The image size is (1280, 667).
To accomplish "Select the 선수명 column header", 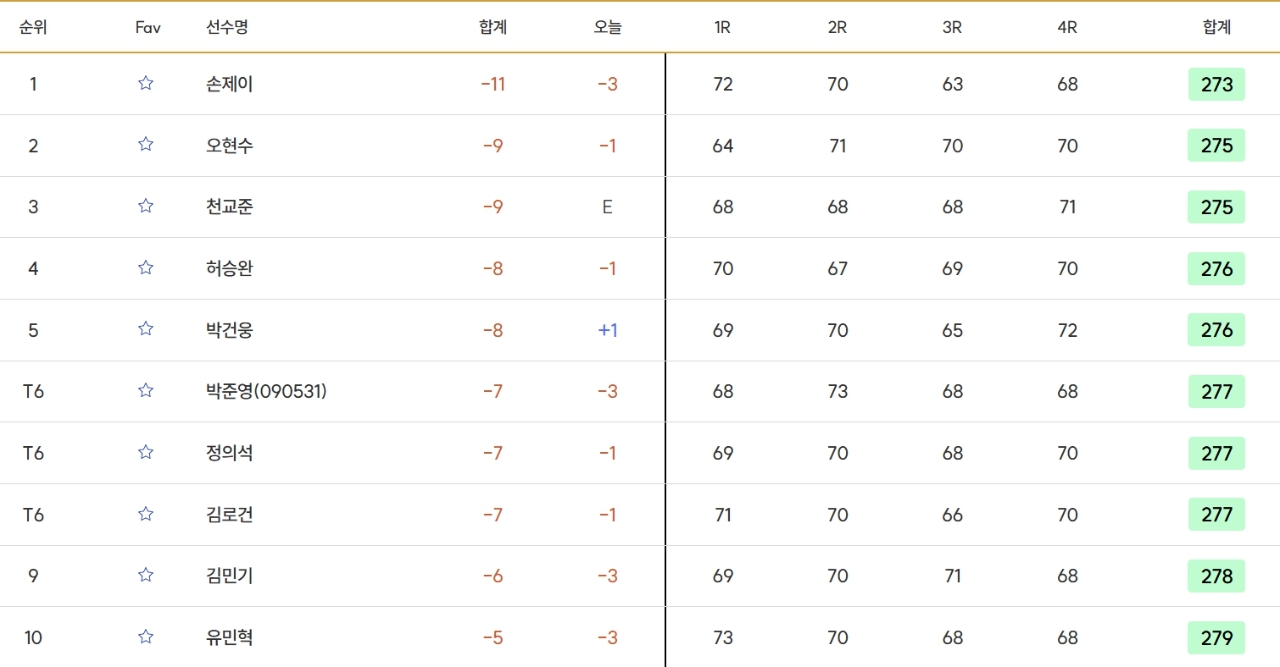I will [227, 28].
